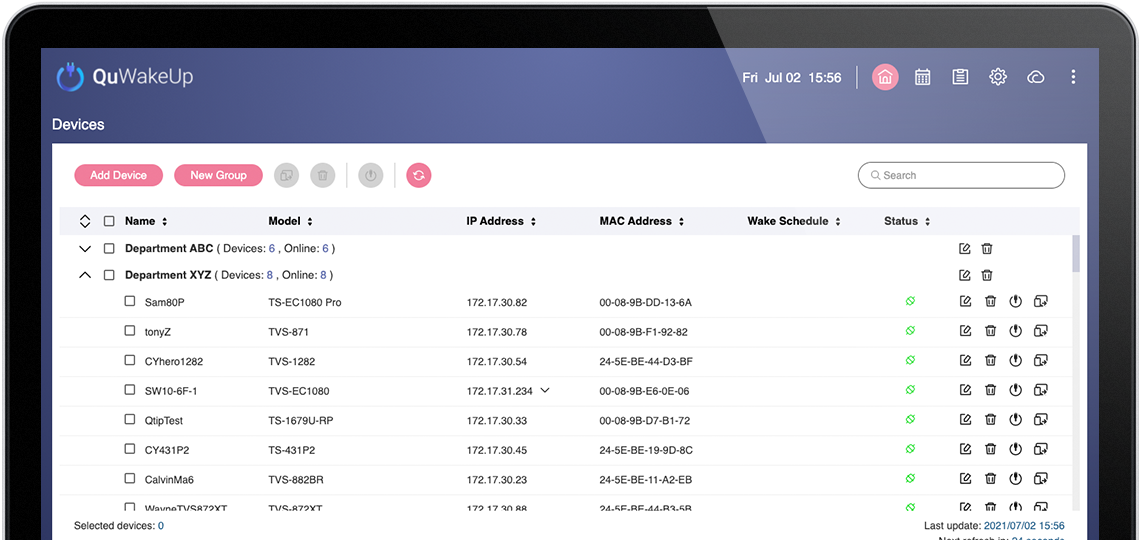Open the logs icon in header
The height and width of the screenshot is (540, 1140).
pos(960,77)
